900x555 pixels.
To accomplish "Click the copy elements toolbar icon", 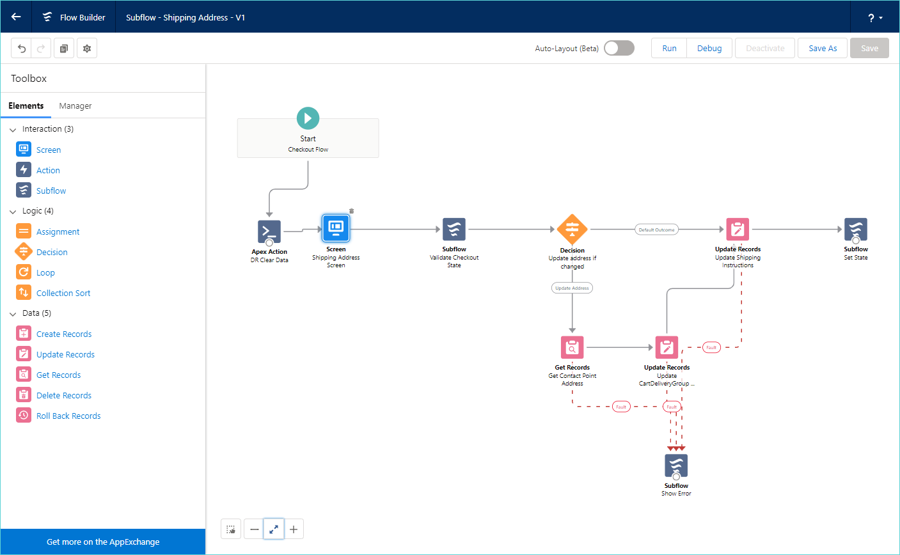I will tap(64, 48).
